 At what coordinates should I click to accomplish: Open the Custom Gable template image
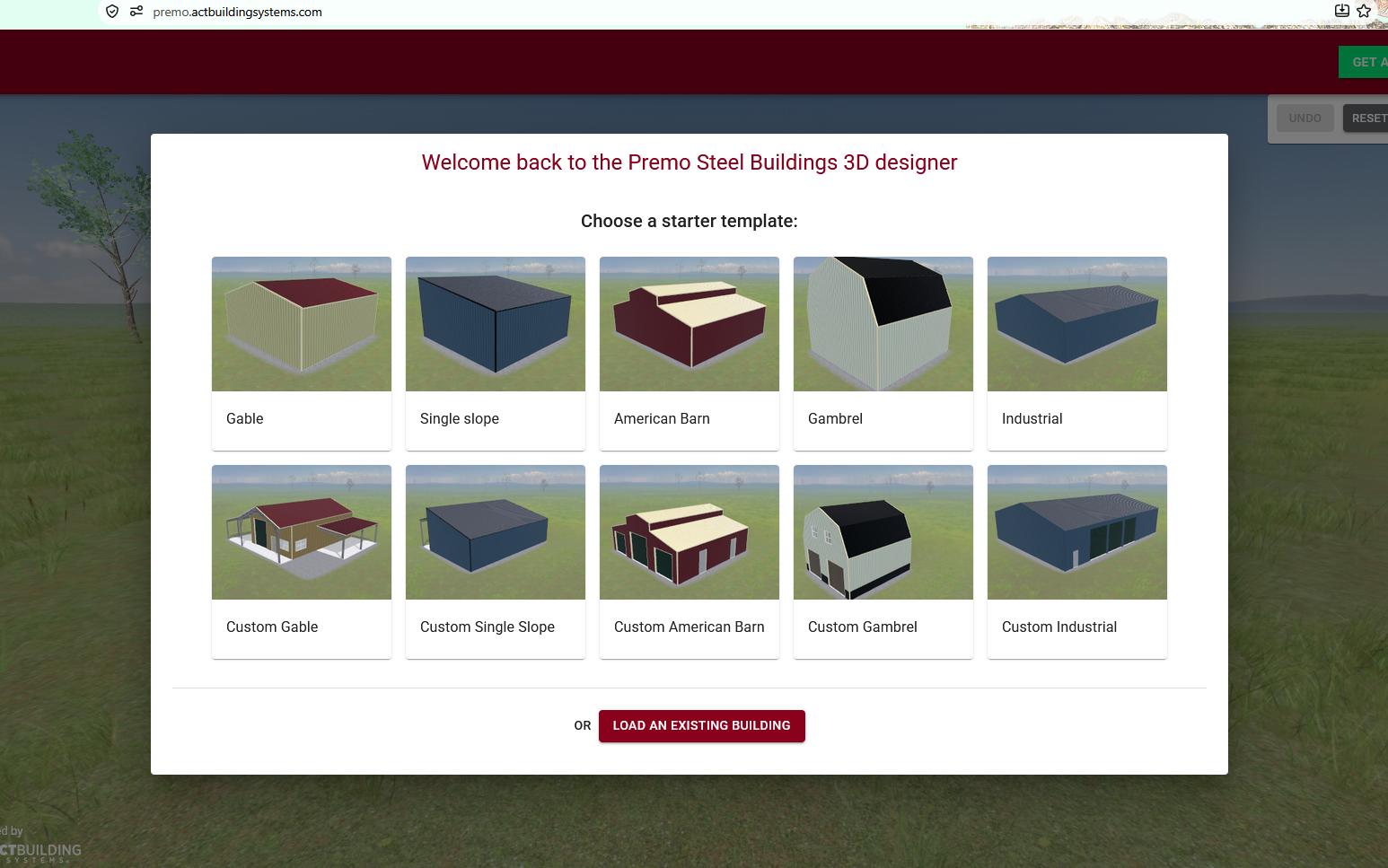(x=302, y=532)
